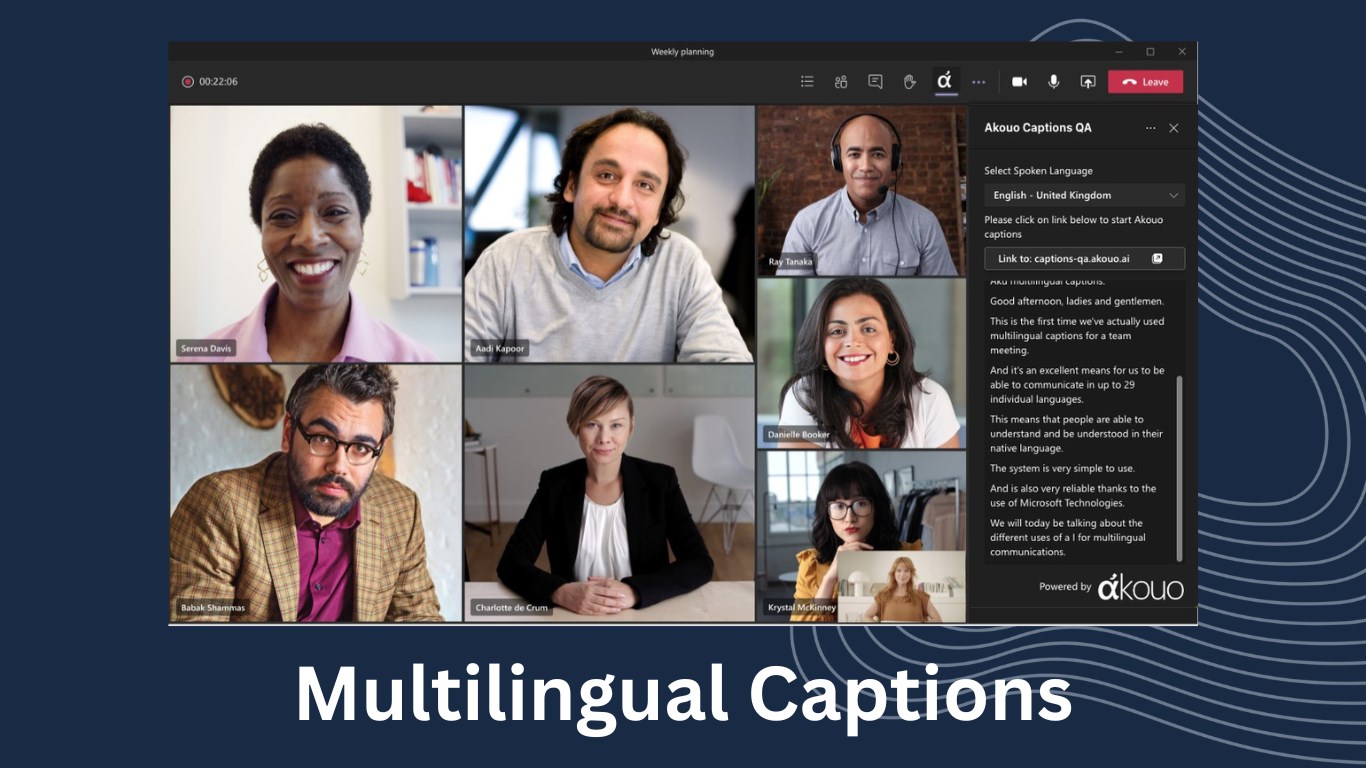This screenshot has height=768, width=1366.
Task: Select Ray Tanaka video tile
Action: pos(861,190)
